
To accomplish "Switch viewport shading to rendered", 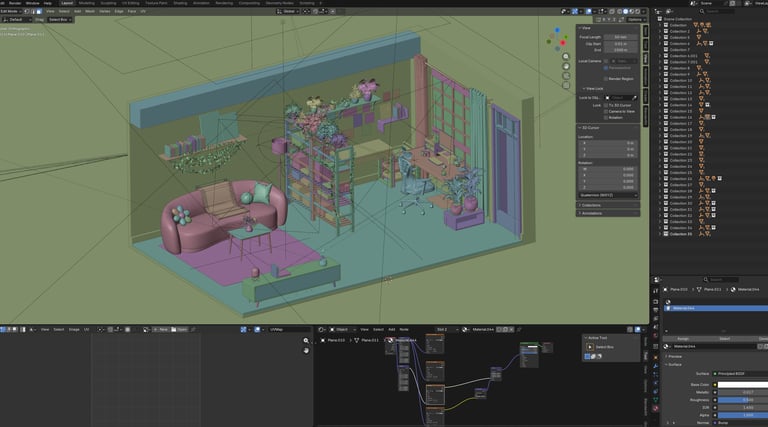I will point(637,11).
